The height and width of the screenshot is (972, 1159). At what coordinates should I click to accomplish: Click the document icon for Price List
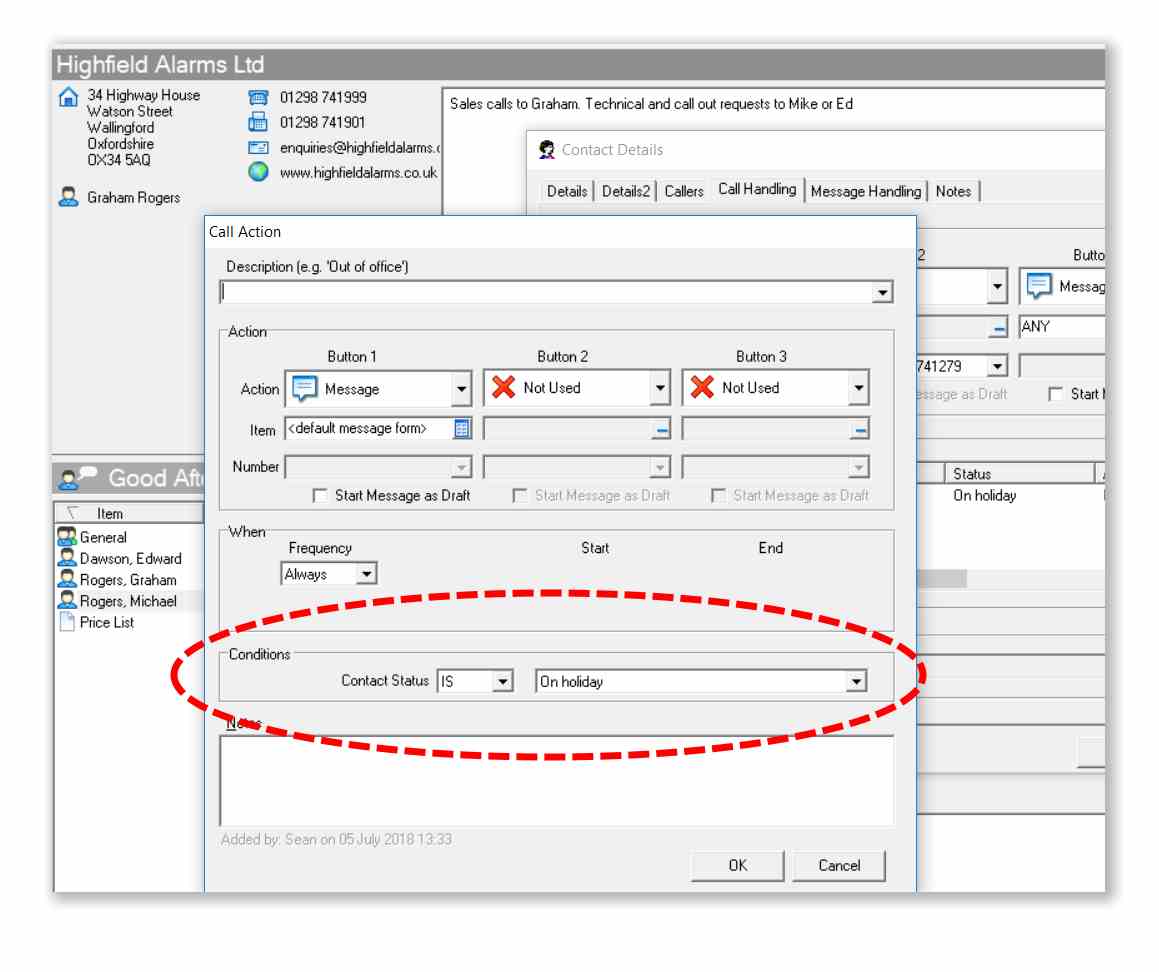click(x=67, y=622)
